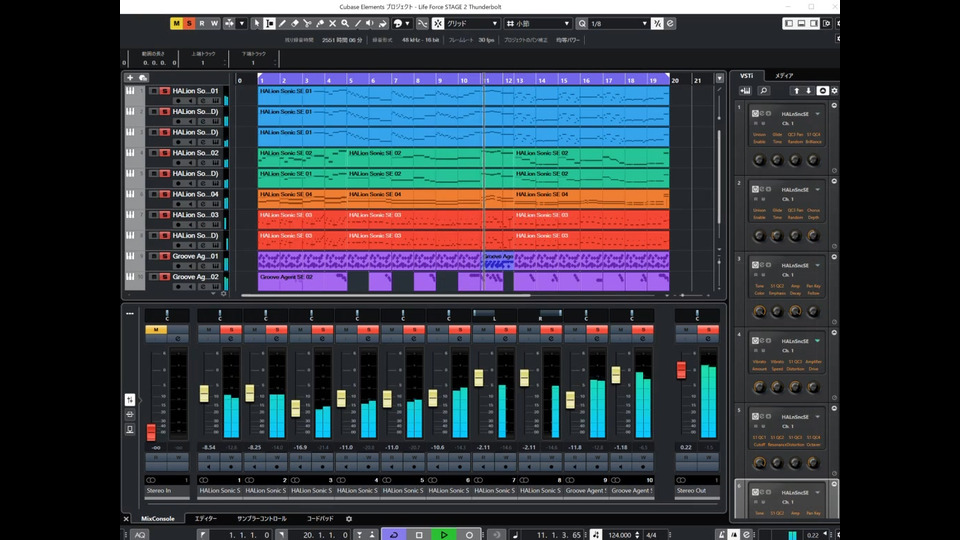Switch to the コードパッド tab
This screenshot has height=540, width=960.
(320, 519)
